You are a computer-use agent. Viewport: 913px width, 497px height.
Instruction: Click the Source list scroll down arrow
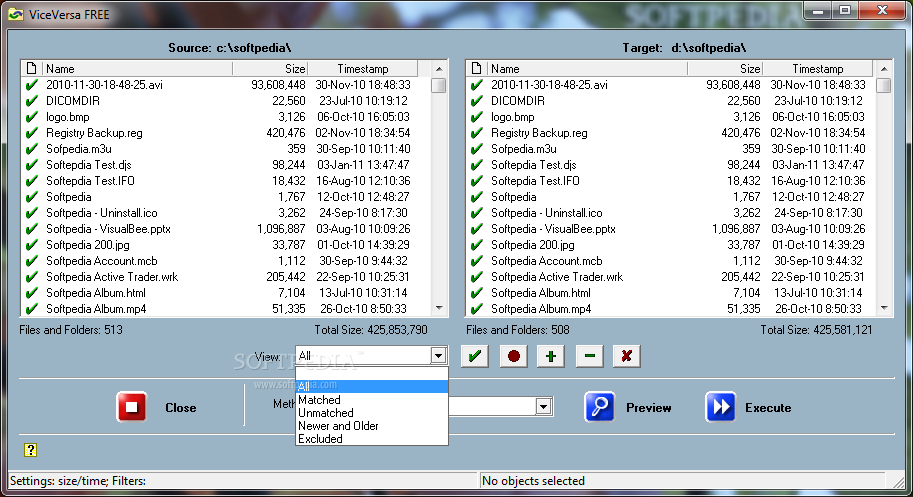[x=439, y=308]
